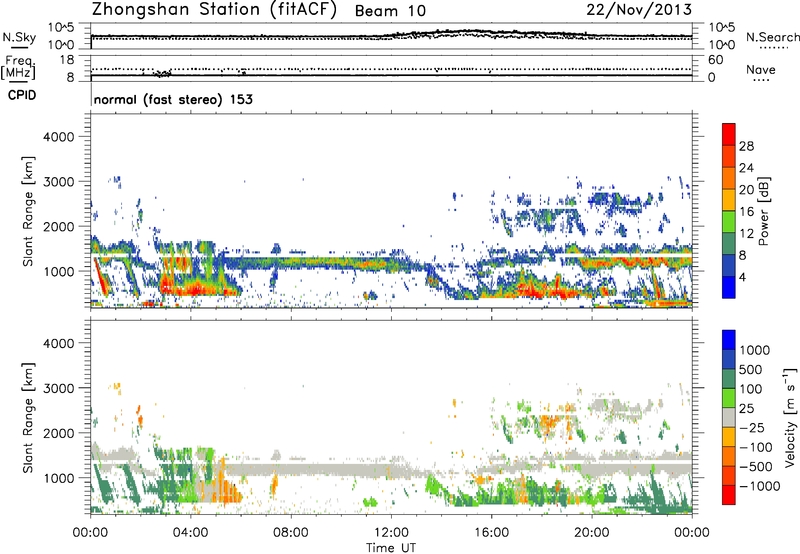Select the -500 label on the Velocity color bar

756,467
